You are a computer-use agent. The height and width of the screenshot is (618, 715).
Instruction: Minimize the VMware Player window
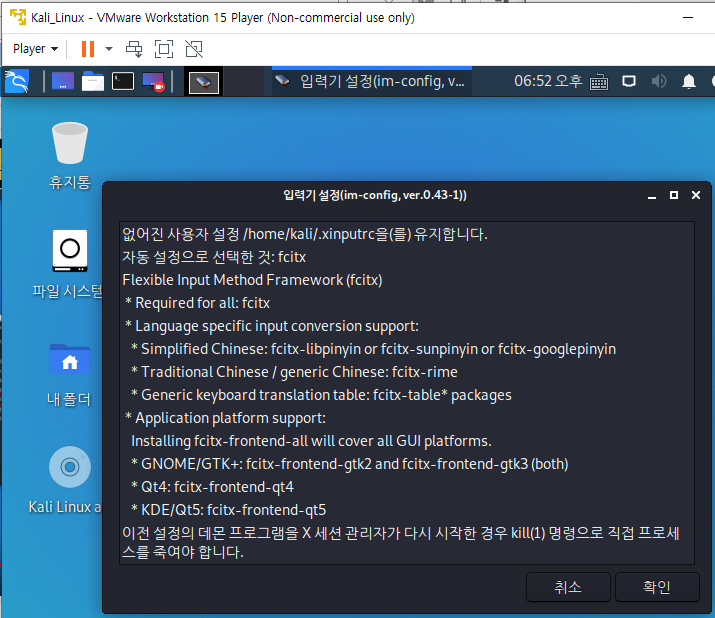coord(688,17)
